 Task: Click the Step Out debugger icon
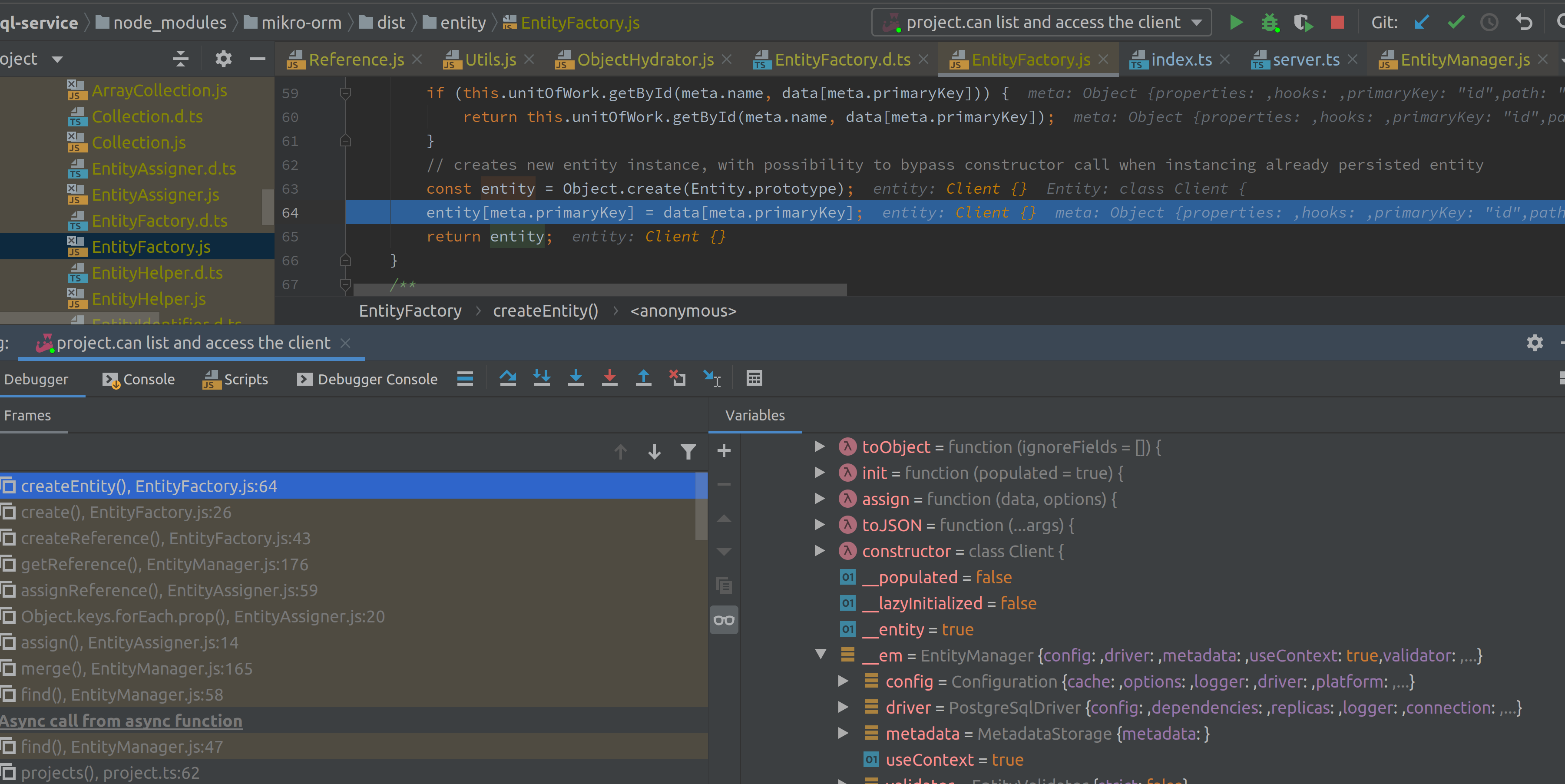[x=643, y=378]
